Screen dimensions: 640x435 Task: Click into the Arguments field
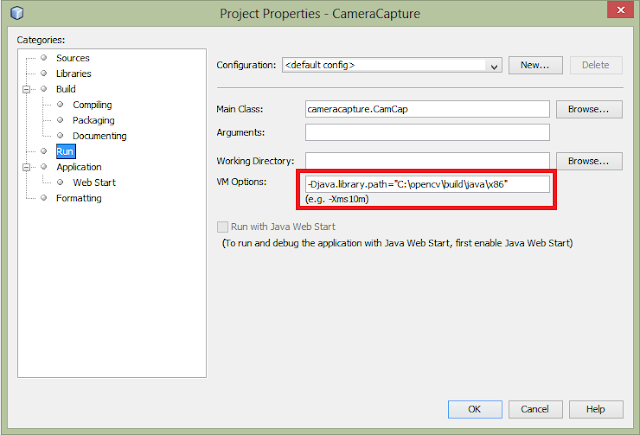tap(427, 133)
